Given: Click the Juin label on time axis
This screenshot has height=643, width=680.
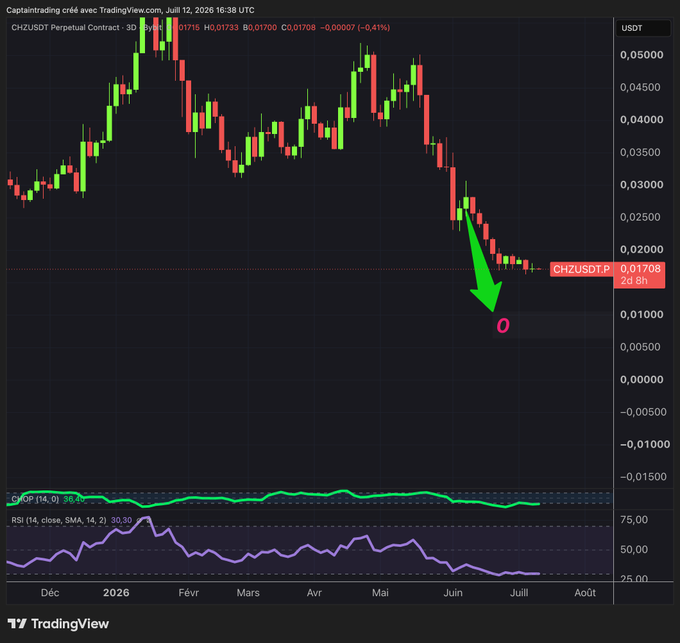Looking at the screenshot, I should coord(453,593).
